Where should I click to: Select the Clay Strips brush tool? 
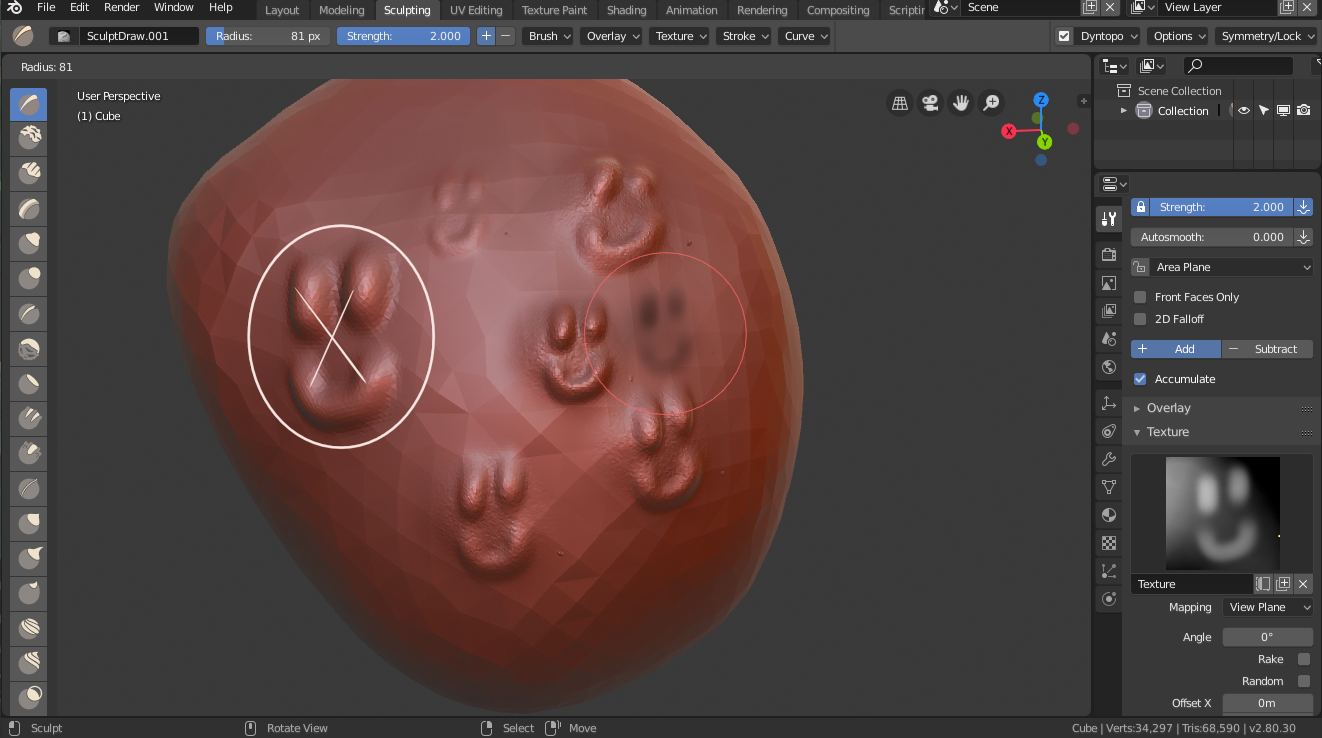pos(28,174)
